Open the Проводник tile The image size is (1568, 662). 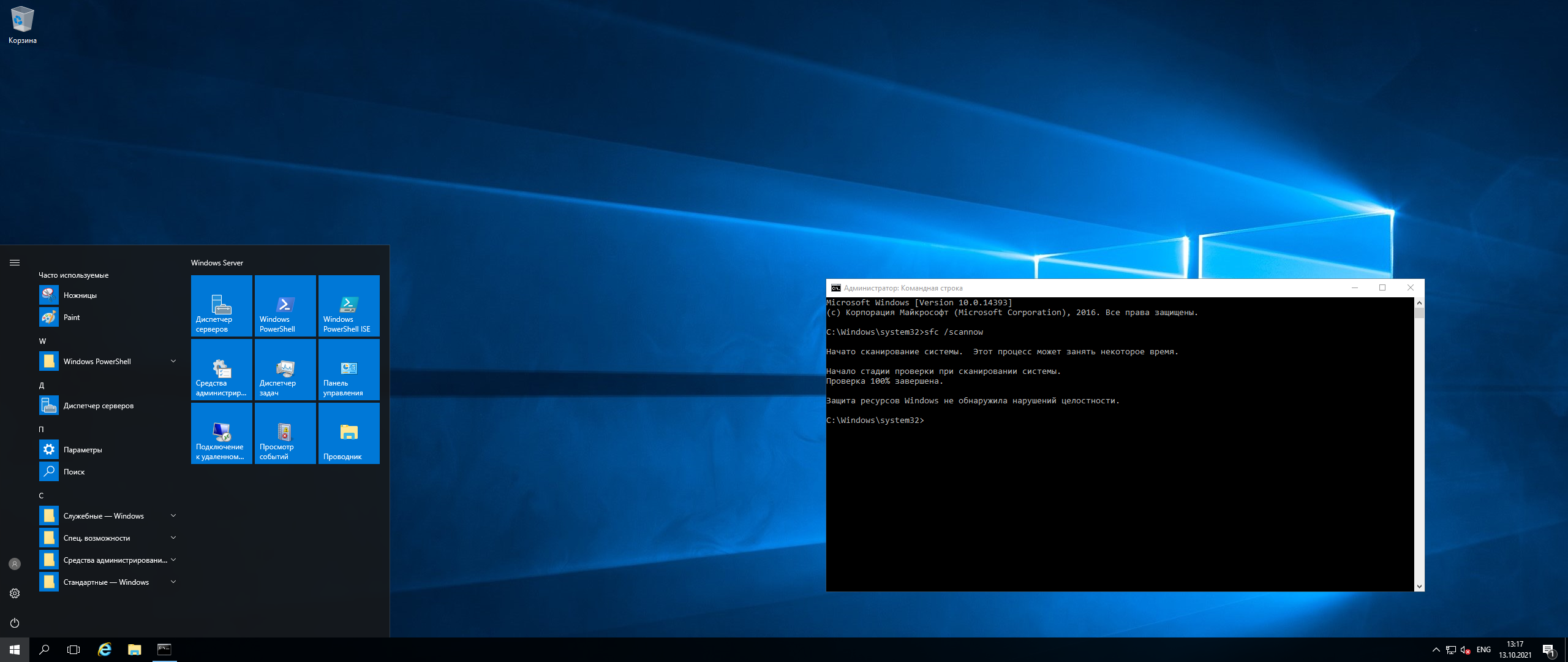(349, 433)
